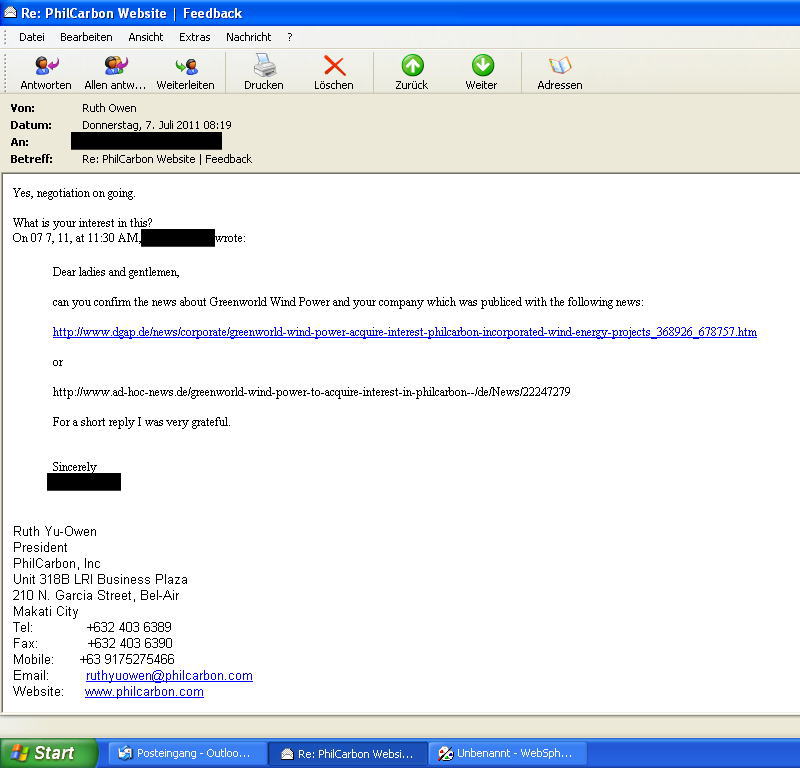Delete message with Löschen red X
Image resolution: width=800 pixels, height=768 pixels.
[334, 65]
